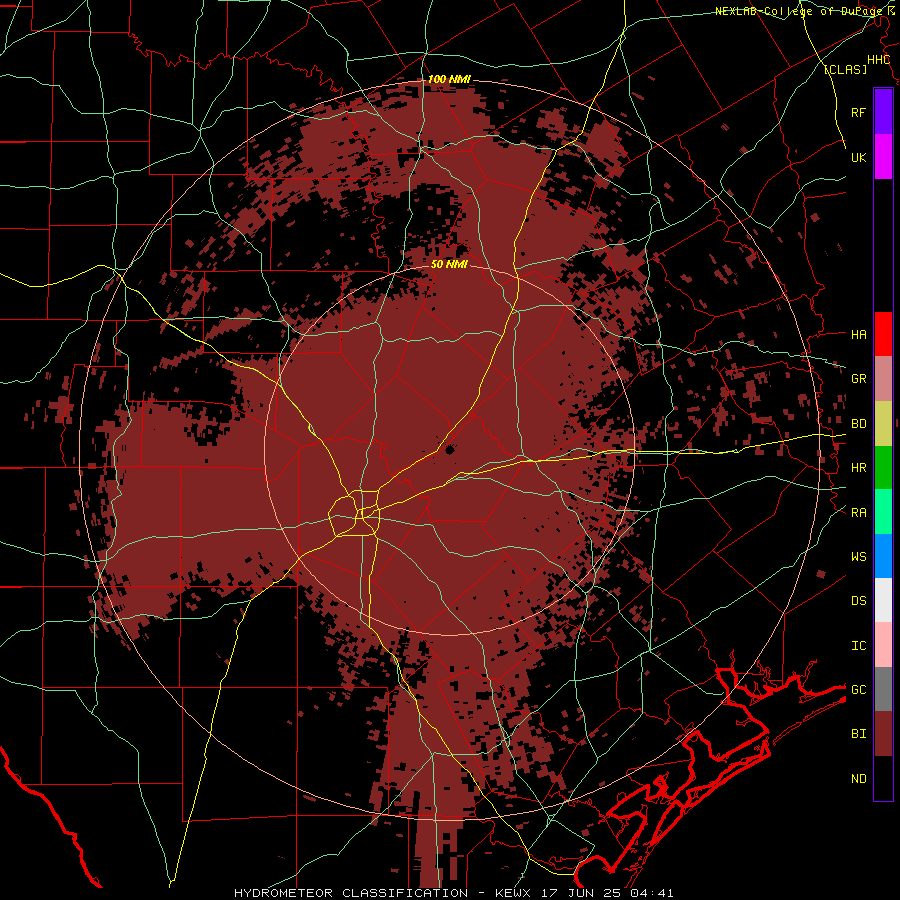Click the BD legend label

coord(858,424)
